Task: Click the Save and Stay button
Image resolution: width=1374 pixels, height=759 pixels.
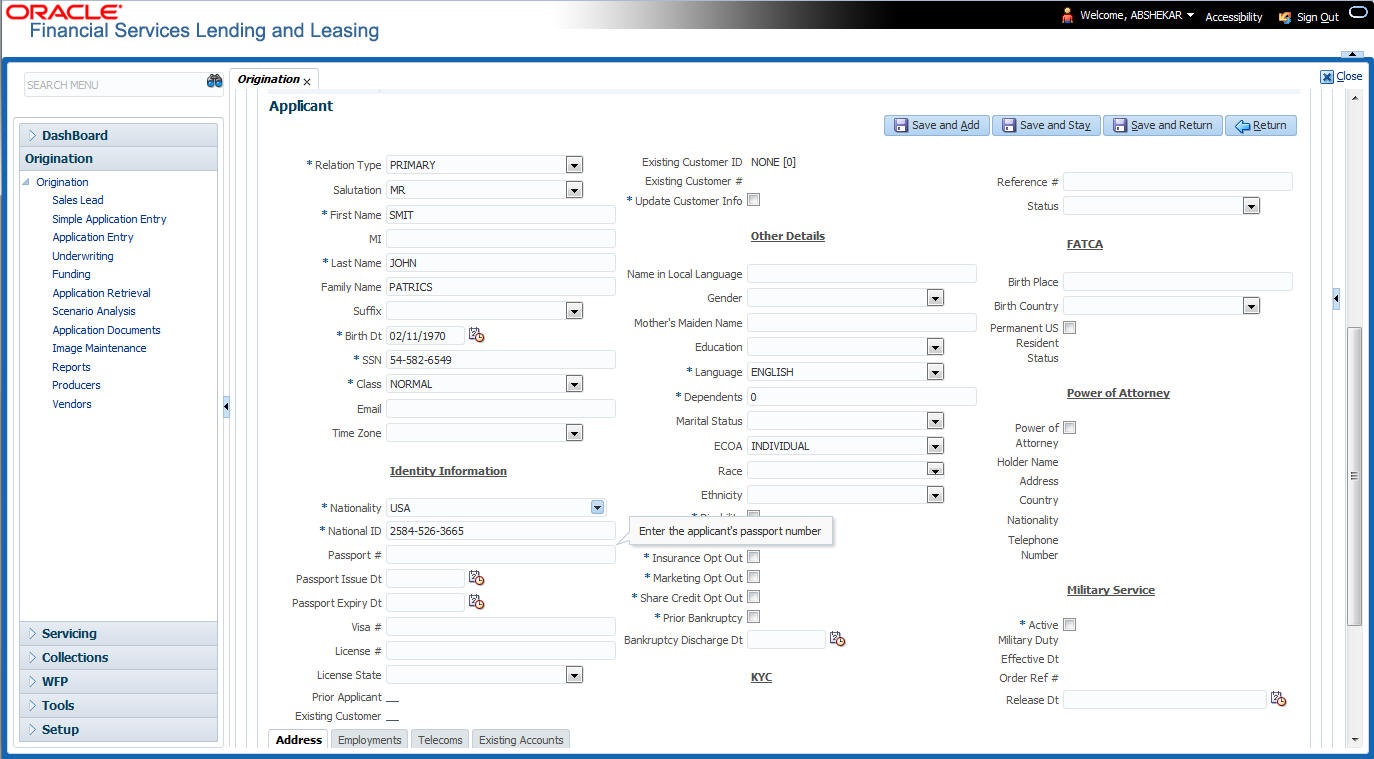Action: [1046, 125]
